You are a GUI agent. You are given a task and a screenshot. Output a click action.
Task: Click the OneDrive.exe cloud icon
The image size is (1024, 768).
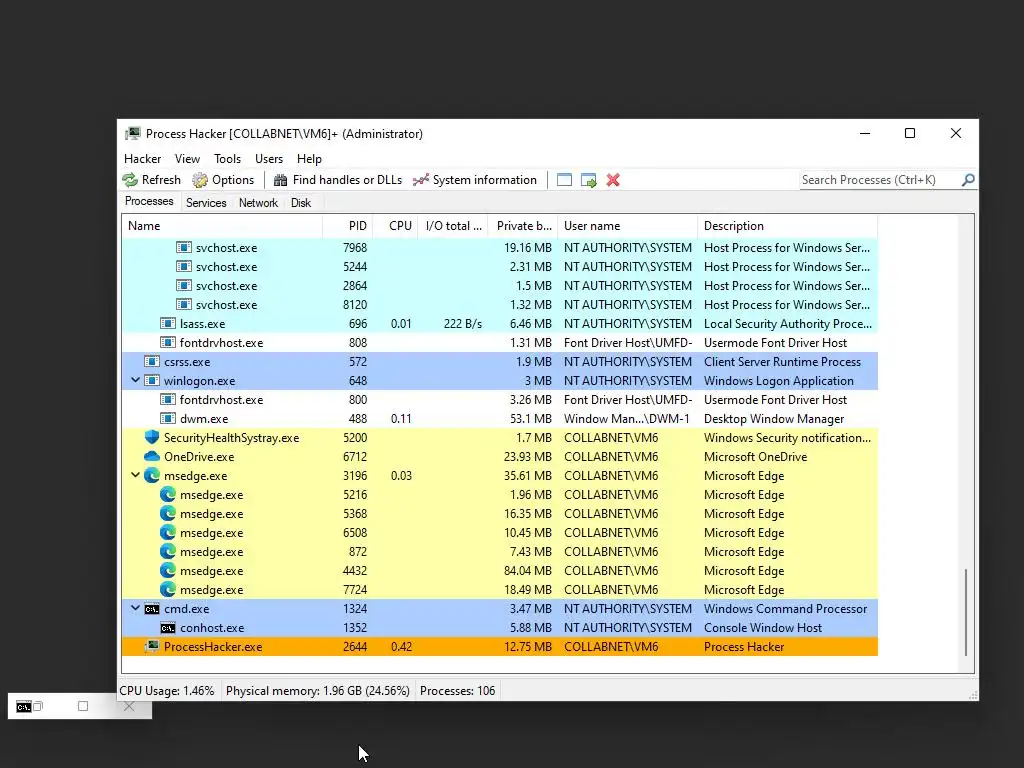point(152,456)
